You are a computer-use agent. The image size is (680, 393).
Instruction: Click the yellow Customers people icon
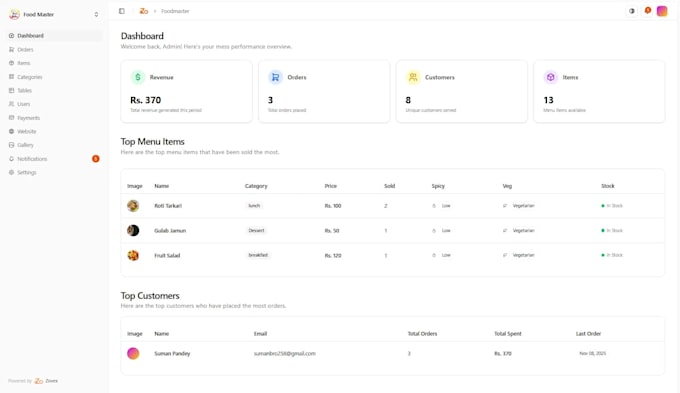(413, 77)
